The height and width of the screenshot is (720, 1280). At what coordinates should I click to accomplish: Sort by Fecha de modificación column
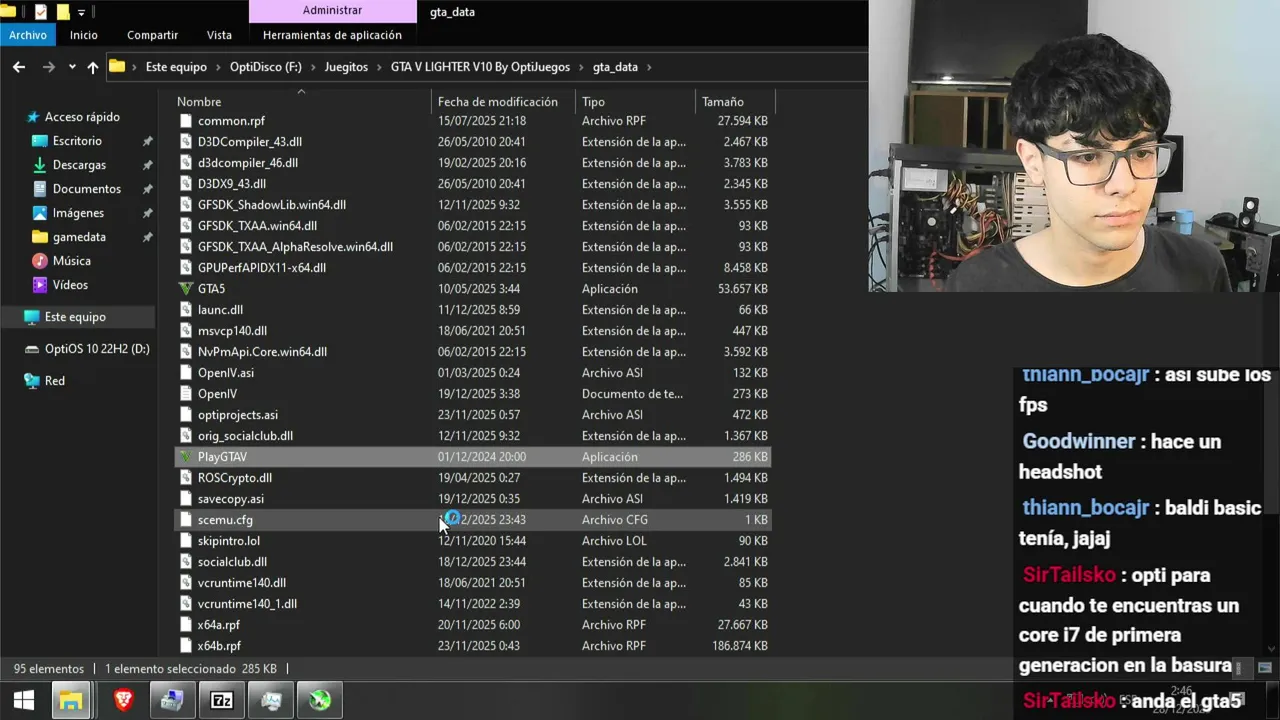coord(497,102)
